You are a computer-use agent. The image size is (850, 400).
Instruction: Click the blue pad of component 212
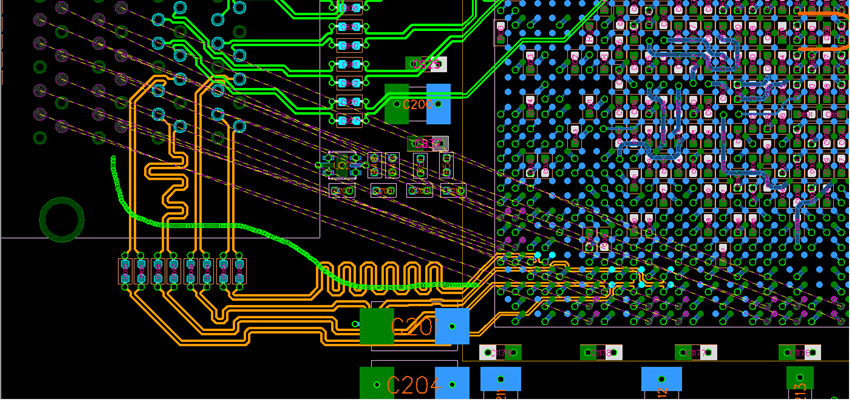pyautogui.click(x=660, y=380)
